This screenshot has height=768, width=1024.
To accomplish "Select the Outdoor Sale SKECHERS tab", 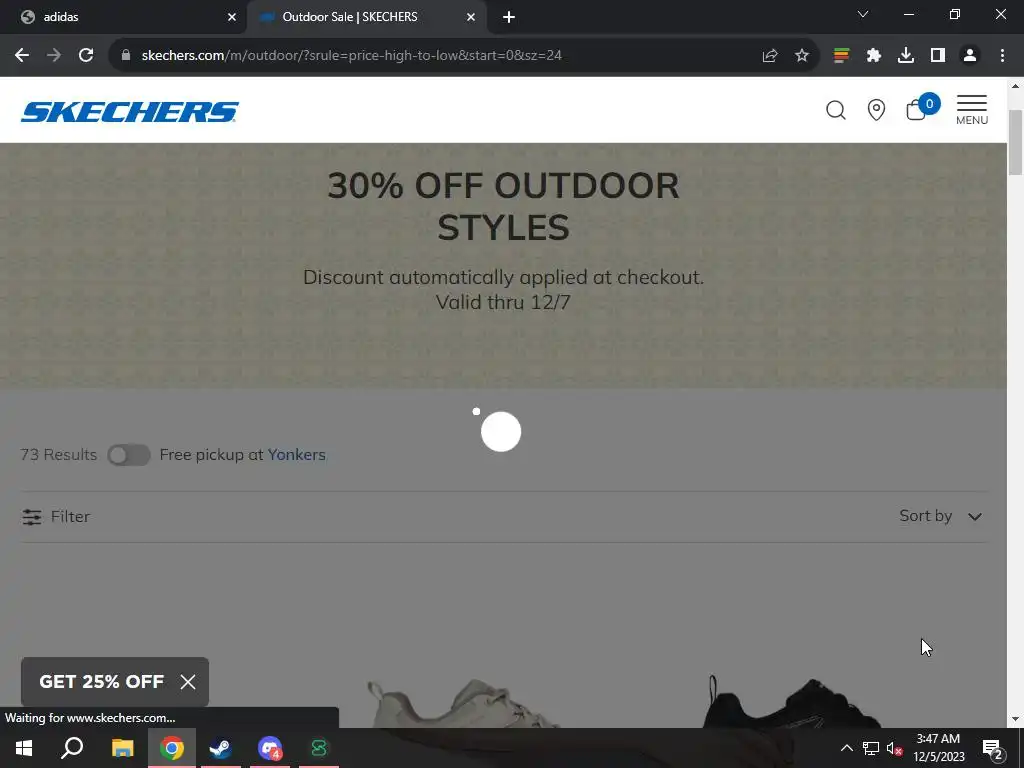I will (x=366, y=17).
